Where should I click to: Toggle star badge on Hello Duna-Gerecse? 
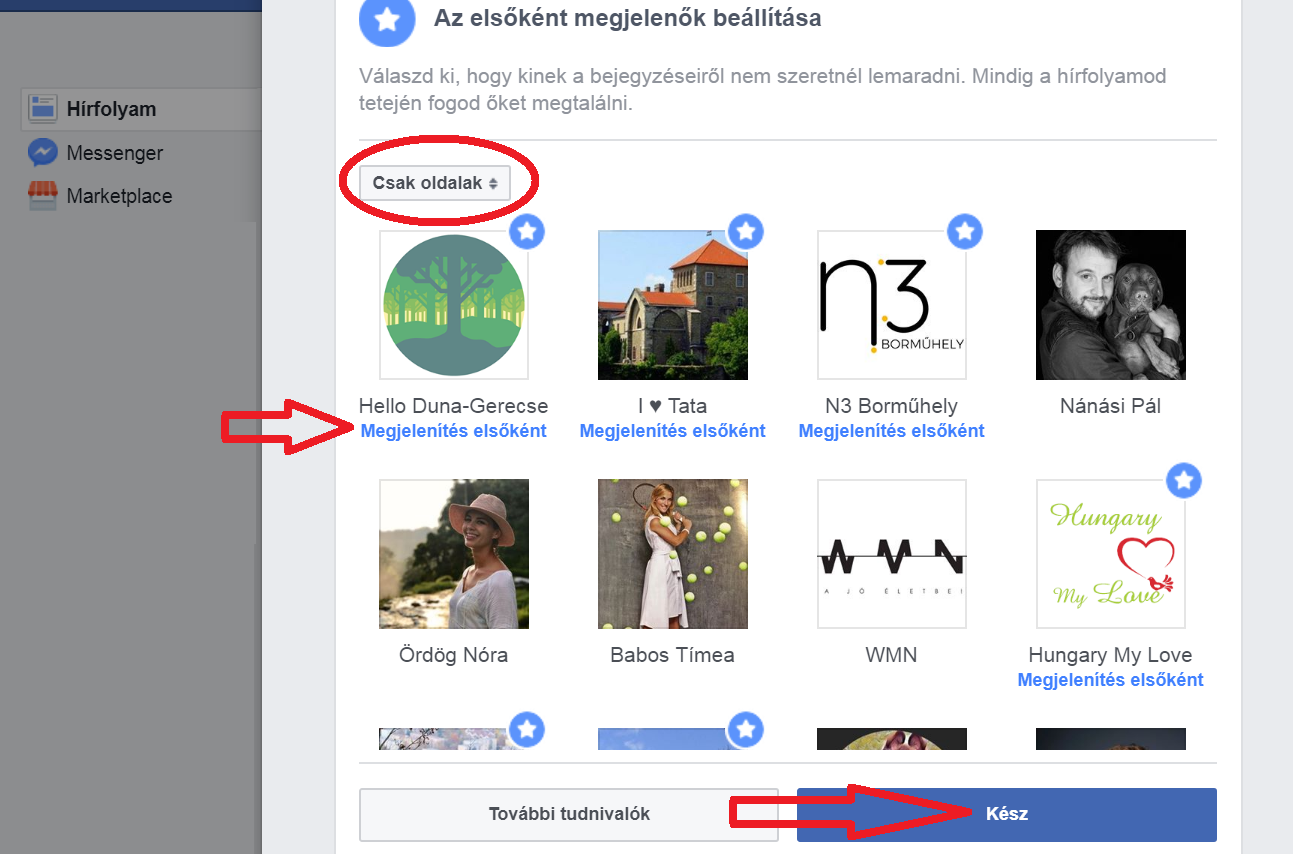click(527, 232)
